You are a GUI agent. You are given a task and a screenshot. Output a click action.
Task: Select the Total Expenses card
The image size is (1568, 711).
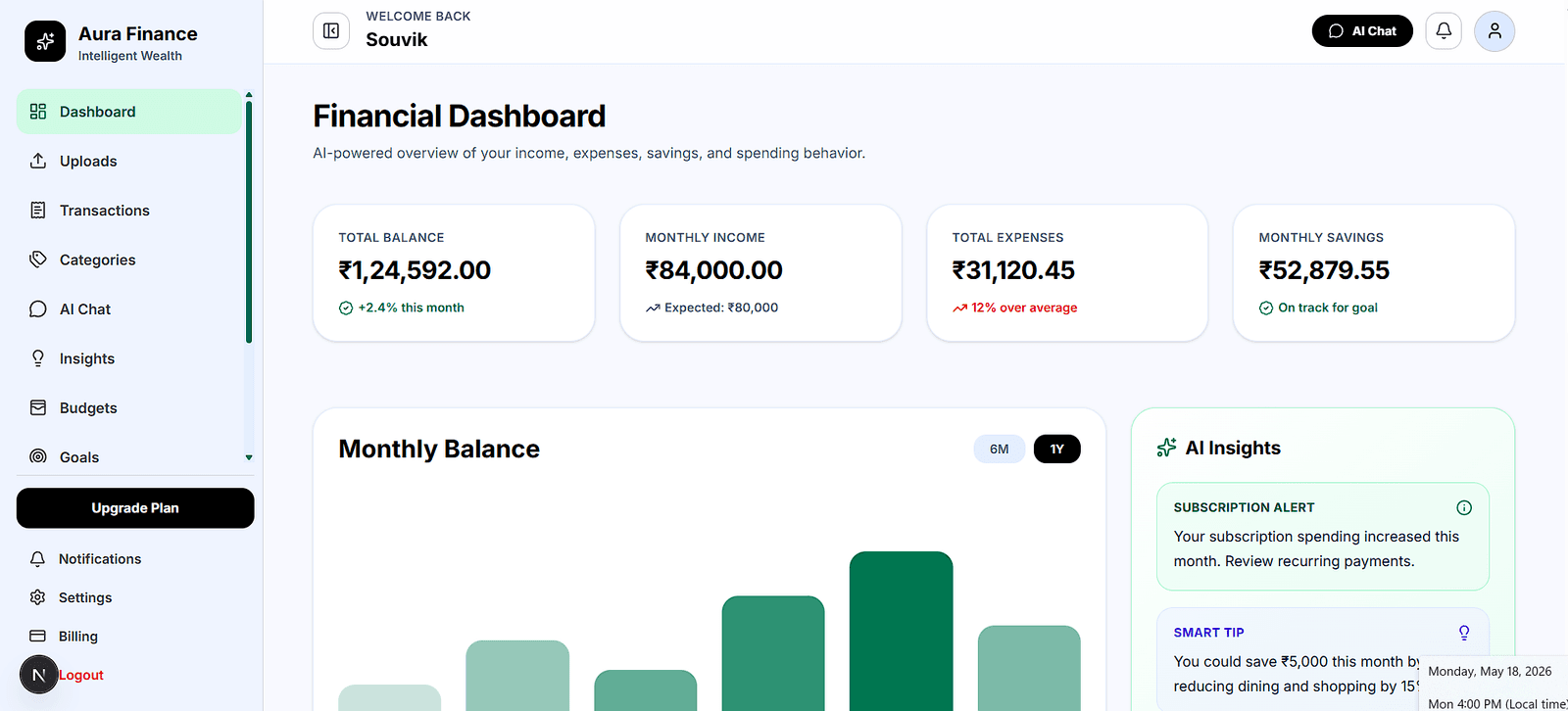(x=1067, y=273)
